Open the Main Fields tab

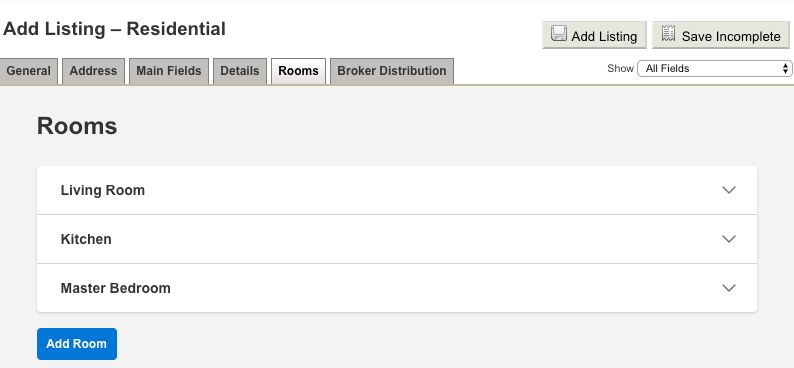point(169,71)
